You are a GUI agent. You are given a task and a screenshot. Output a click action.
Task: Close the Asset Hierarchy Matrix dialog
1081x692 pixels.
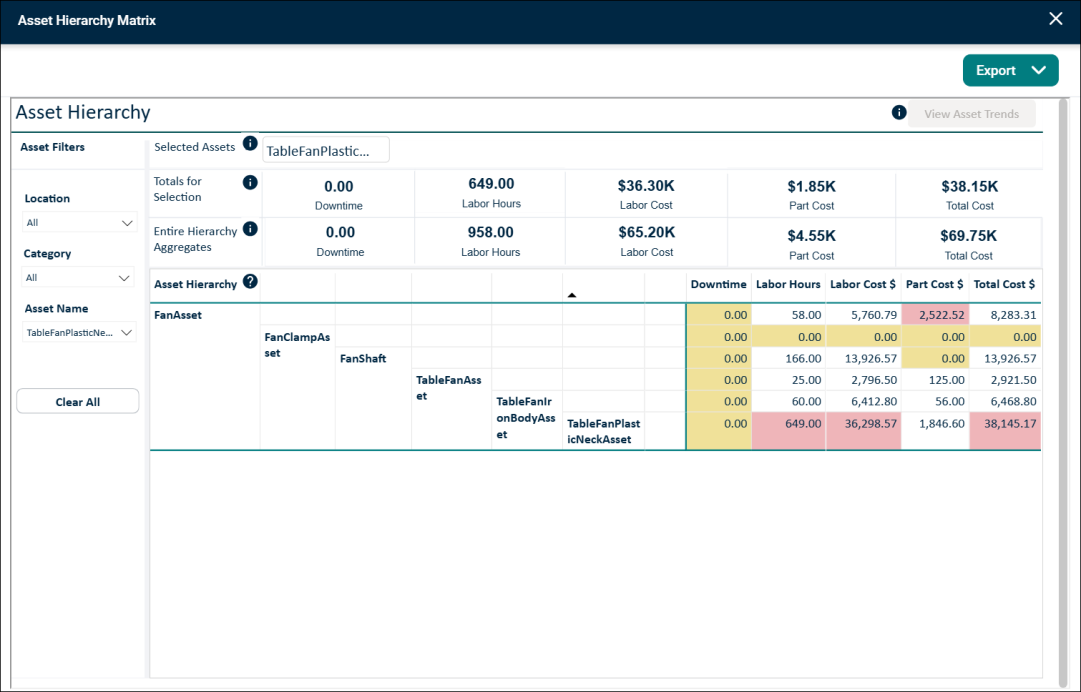(x=1055, y=19)
